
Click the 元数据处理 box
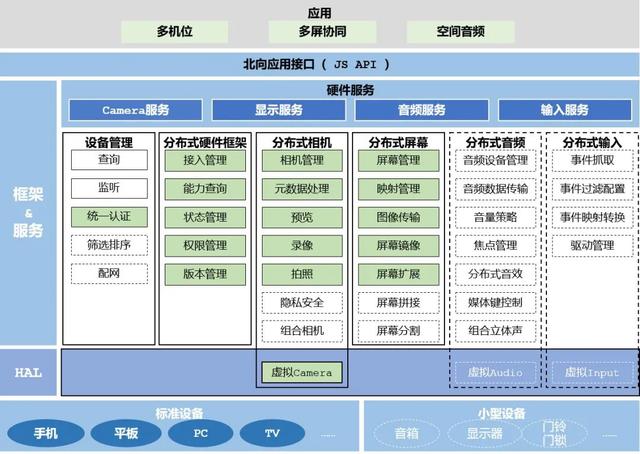302,189
